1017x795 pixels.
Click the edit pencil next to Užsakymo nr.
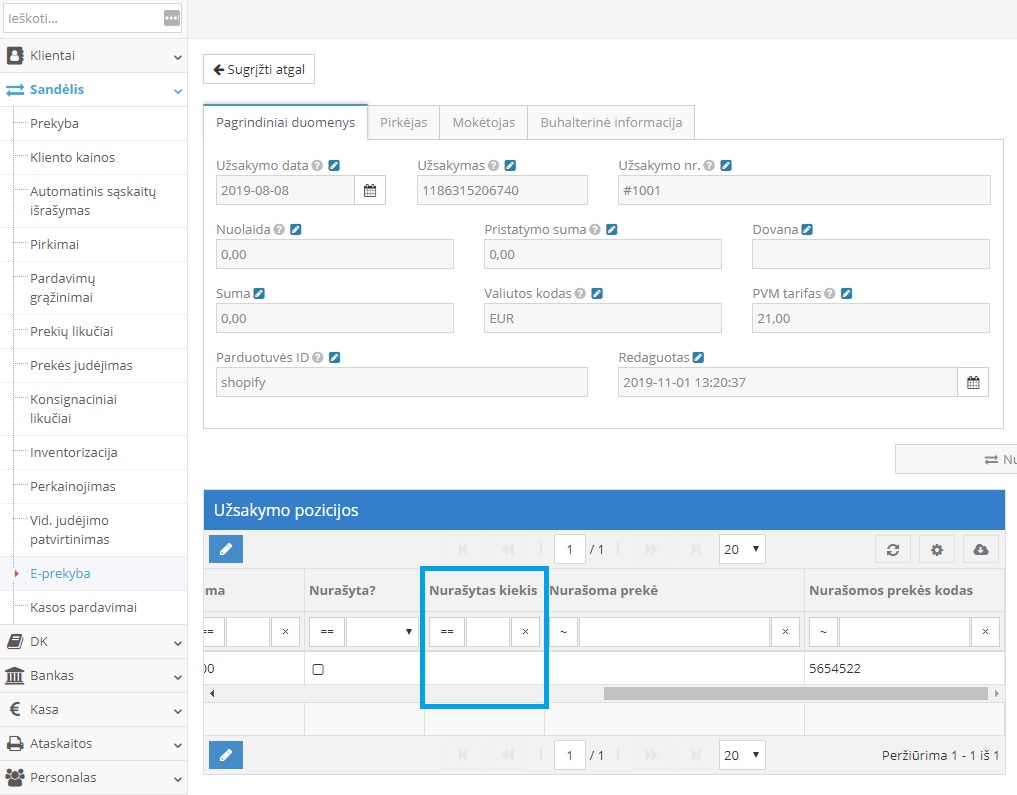click(726, 166)
